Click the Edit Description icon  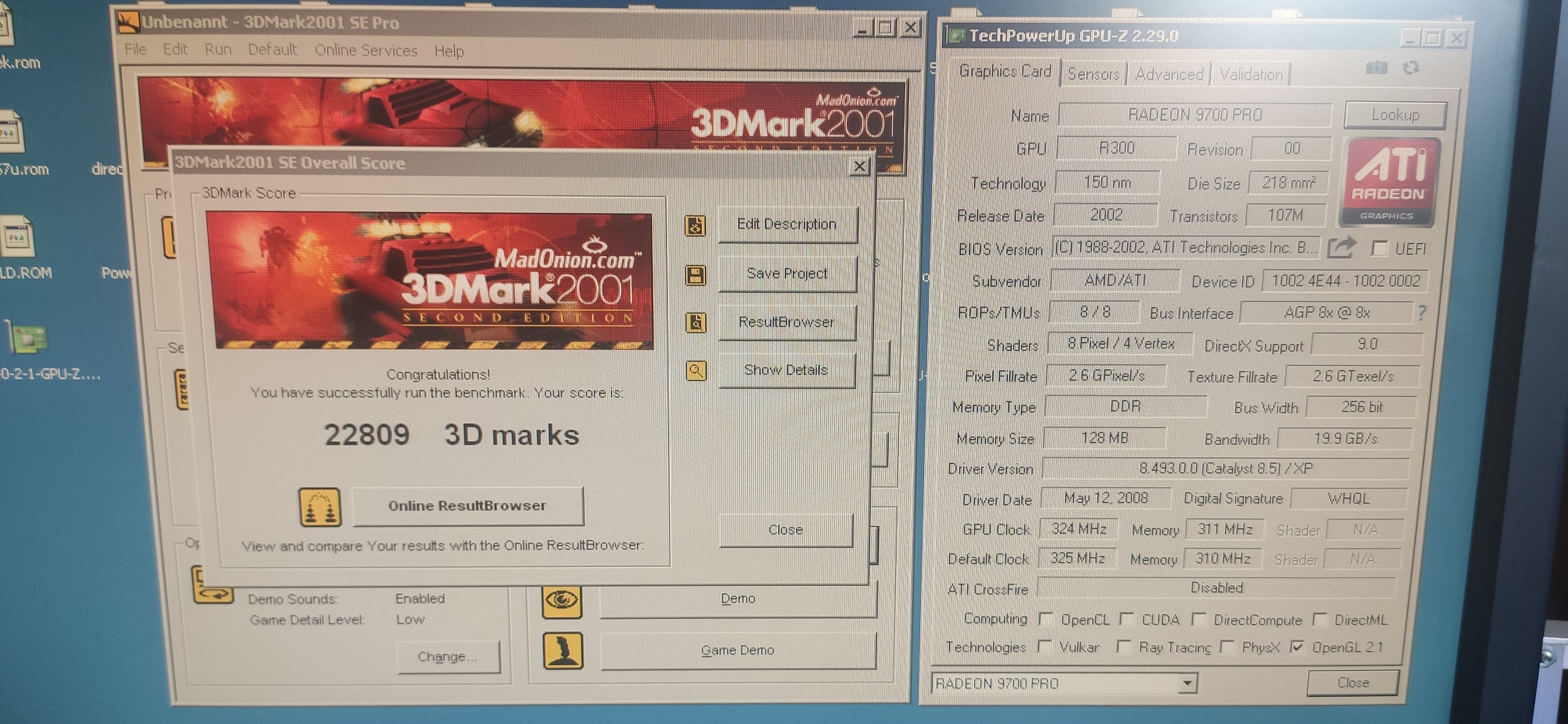click(x=696, y=225)
